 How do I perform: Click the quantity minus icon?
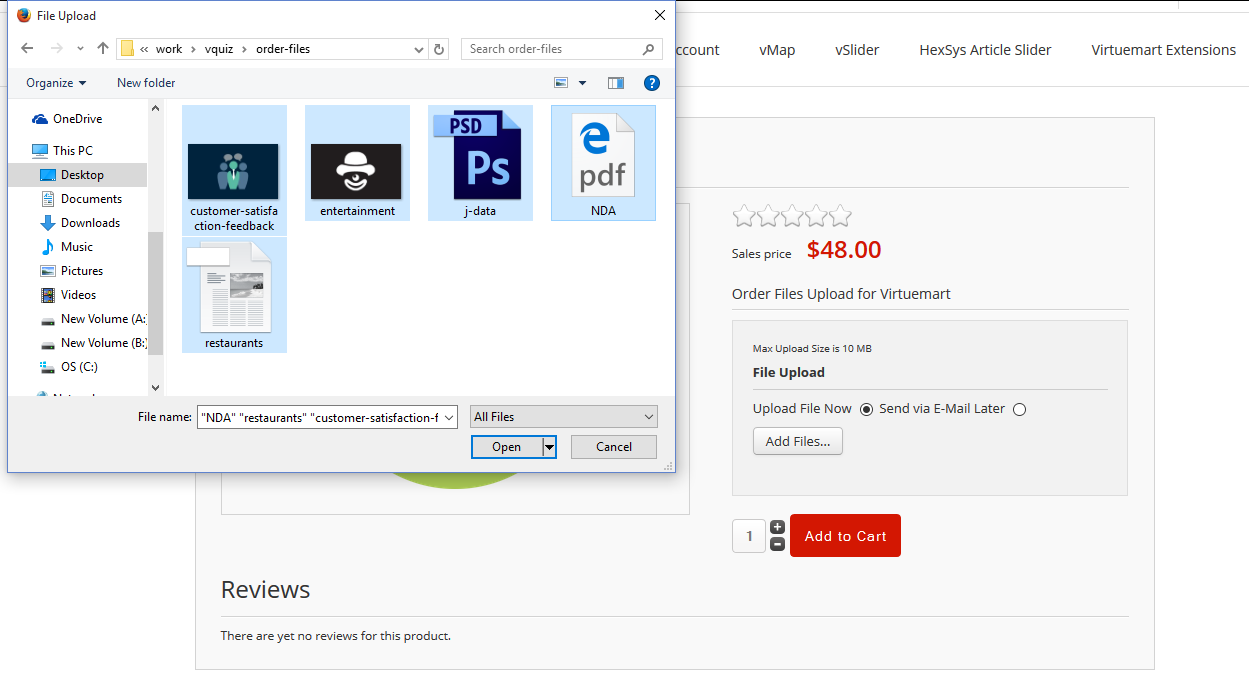(x=777, y=545)
